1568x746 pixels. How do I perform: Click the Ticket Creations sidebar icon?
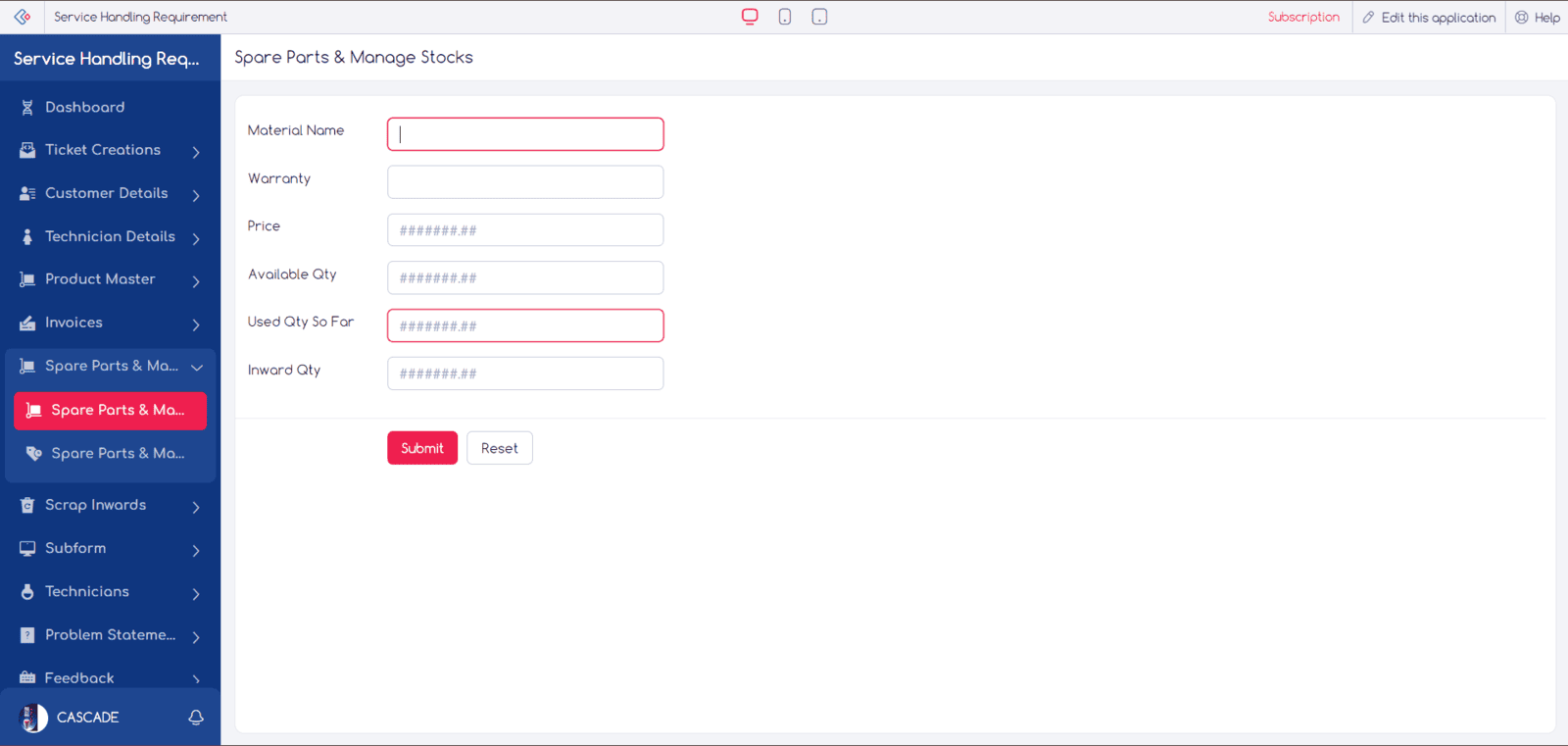[x=27, y=150]
